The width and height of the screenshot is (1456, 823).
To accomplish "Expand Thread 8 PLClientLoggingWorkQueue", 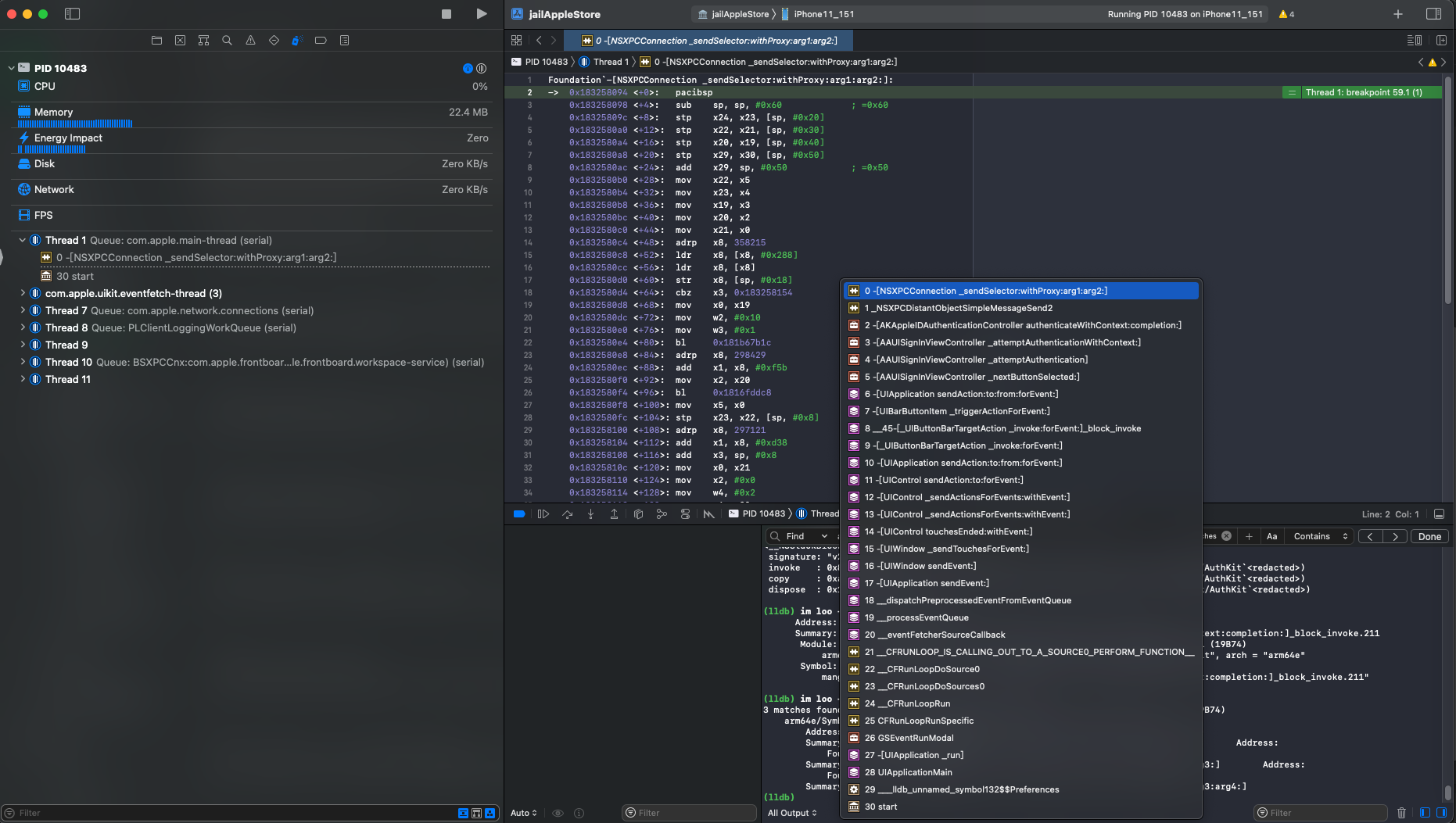I will pos(22,327).
